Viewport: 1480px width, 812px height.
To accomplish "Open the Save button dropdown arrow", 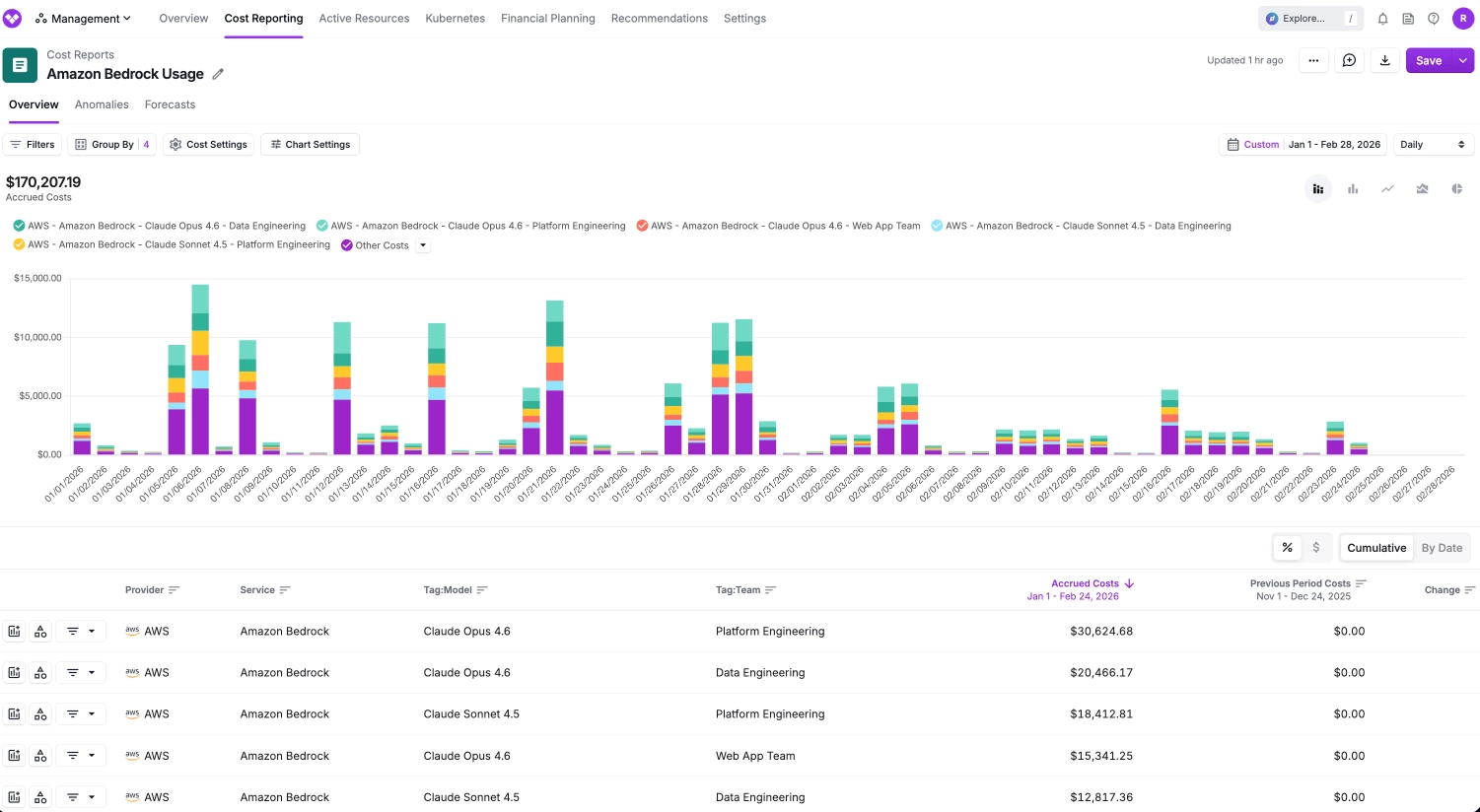I will click(x=1462, y=60).
